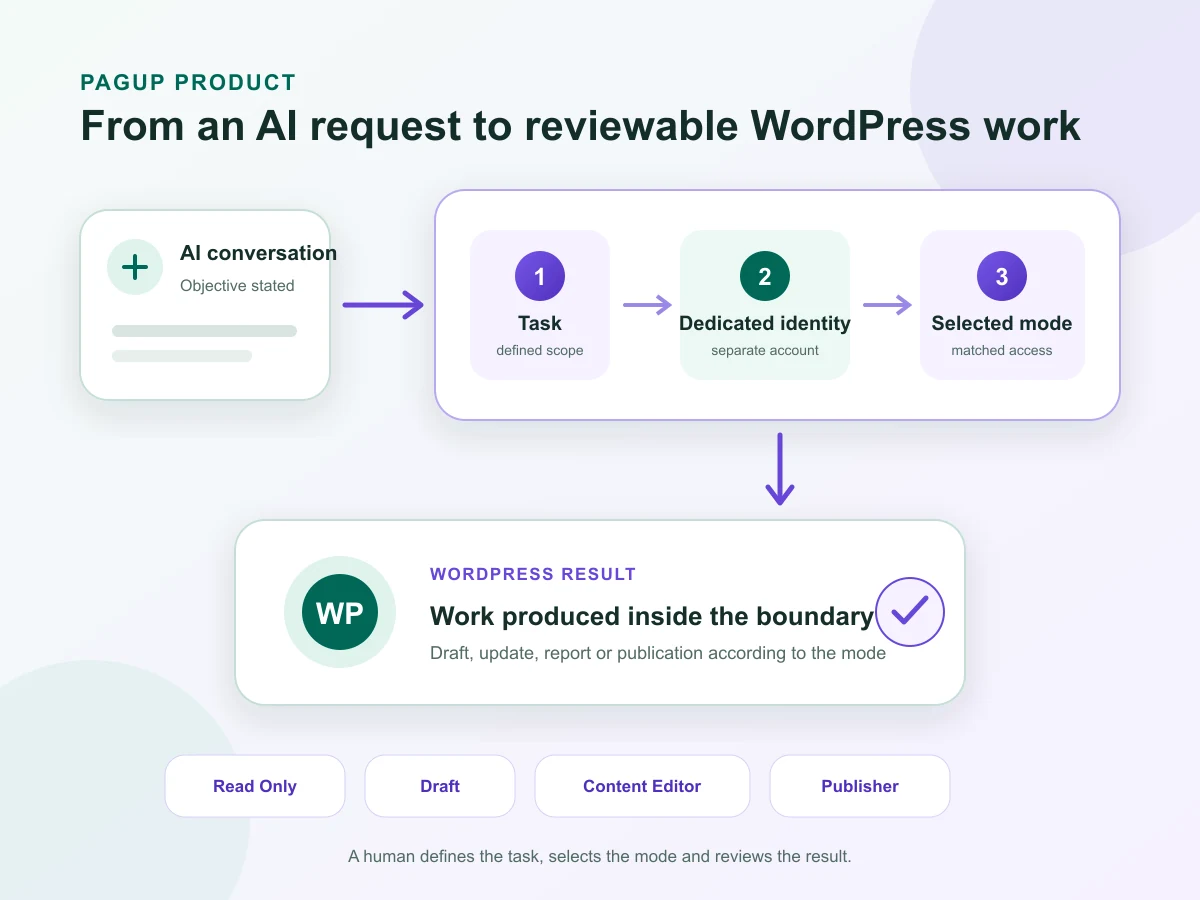Viewport: 1200px width, 900px height.
Task: Click the 'Selected mode' step label
Action: [1002, 323]
